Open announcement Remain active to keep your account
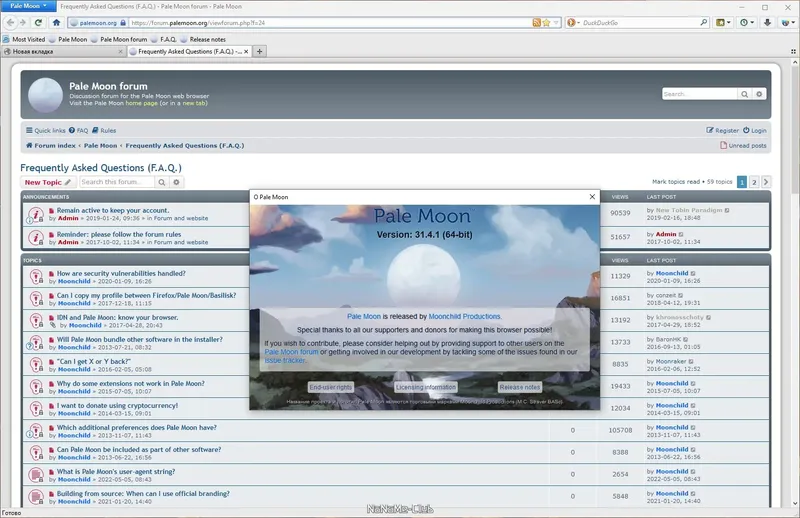The image size is (800, 518). point(113,210)
